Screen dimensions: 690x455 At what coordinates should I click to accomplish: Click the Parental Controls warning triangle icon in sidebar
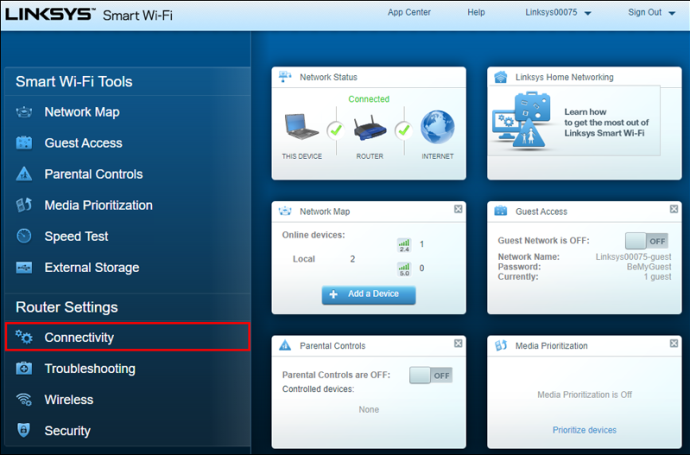(x=24, y=174)
